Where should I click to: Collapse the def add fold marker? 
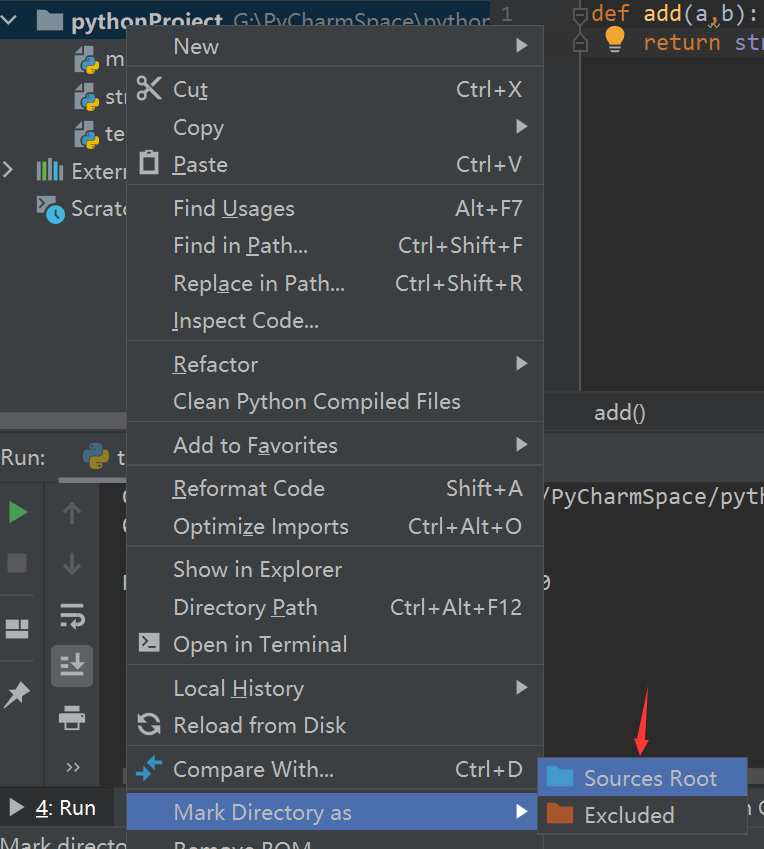click(x=580, y=15)
